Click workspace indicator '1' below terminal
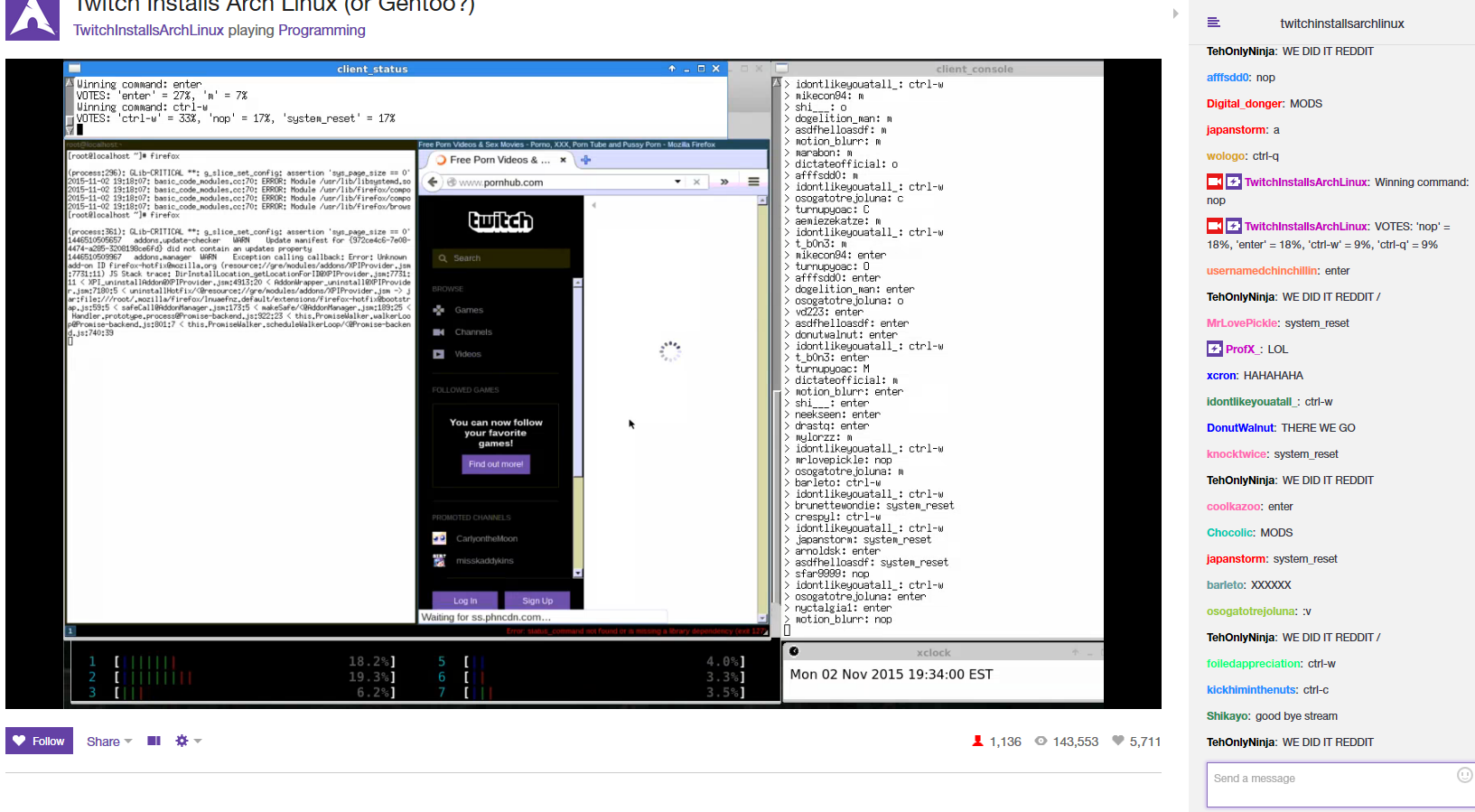Image resolution: width=1475 pixels, height=812 pixels. [x=70, y=630]
